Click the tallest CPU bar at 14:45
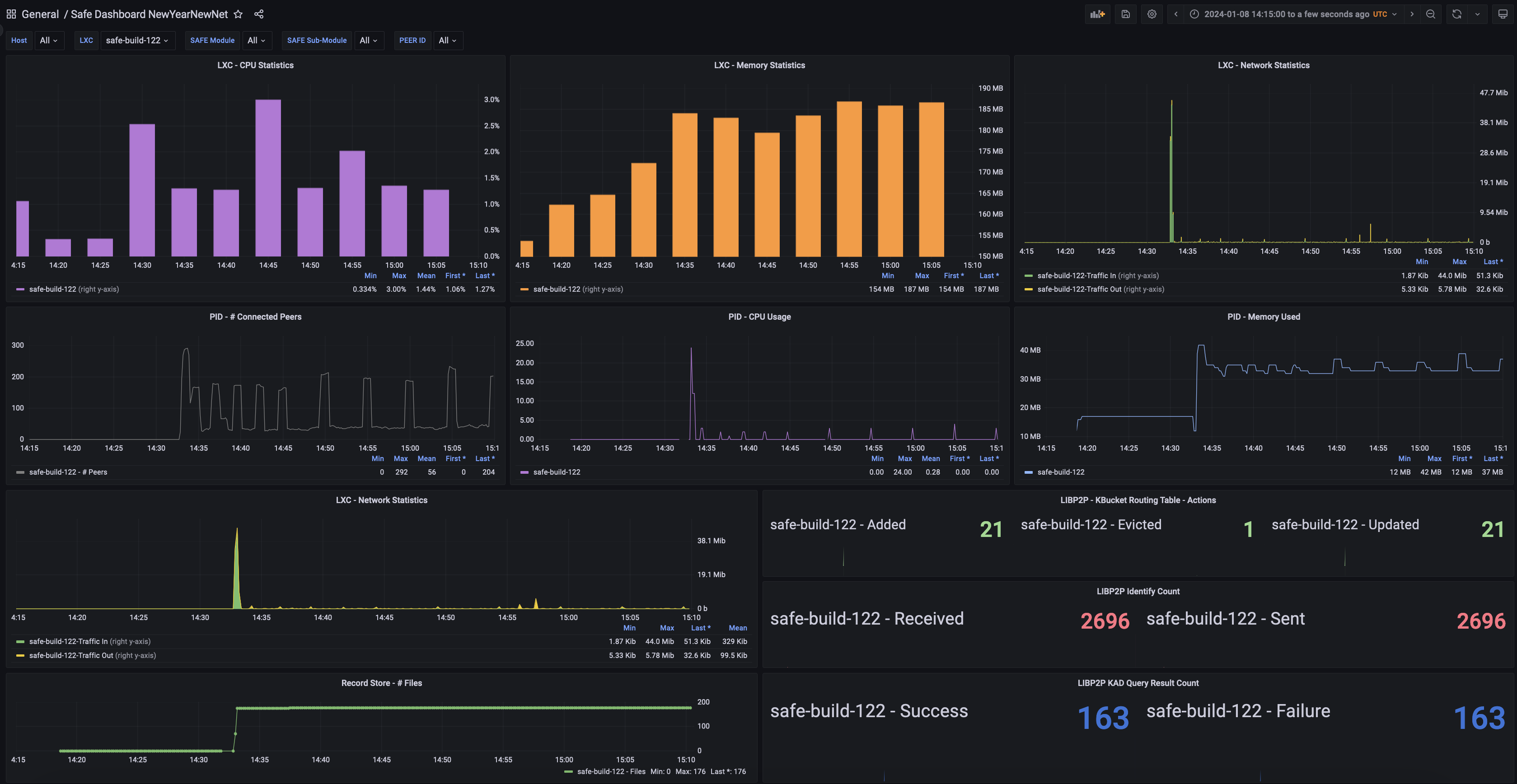Screen dimensions: 1517x784 point(268,178)
